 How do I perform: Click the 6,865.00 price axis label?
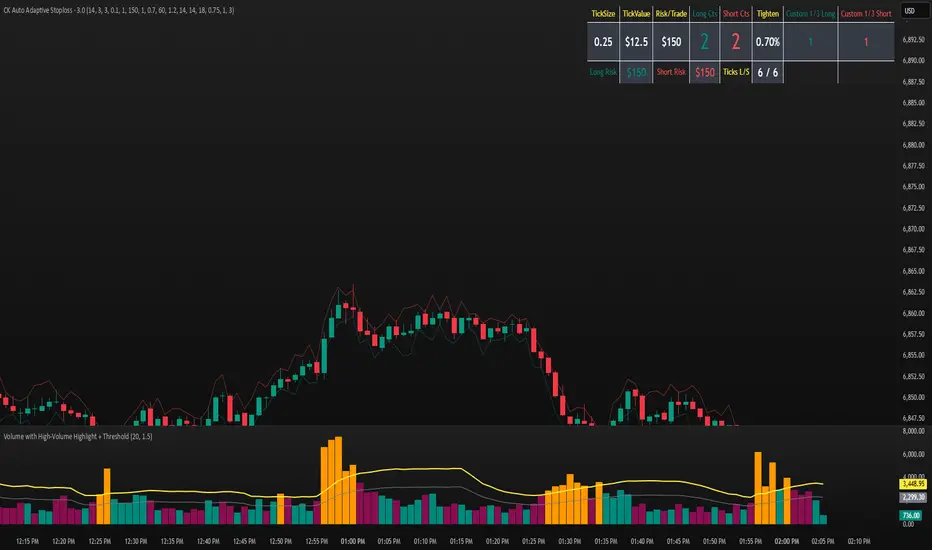(914, 271)
